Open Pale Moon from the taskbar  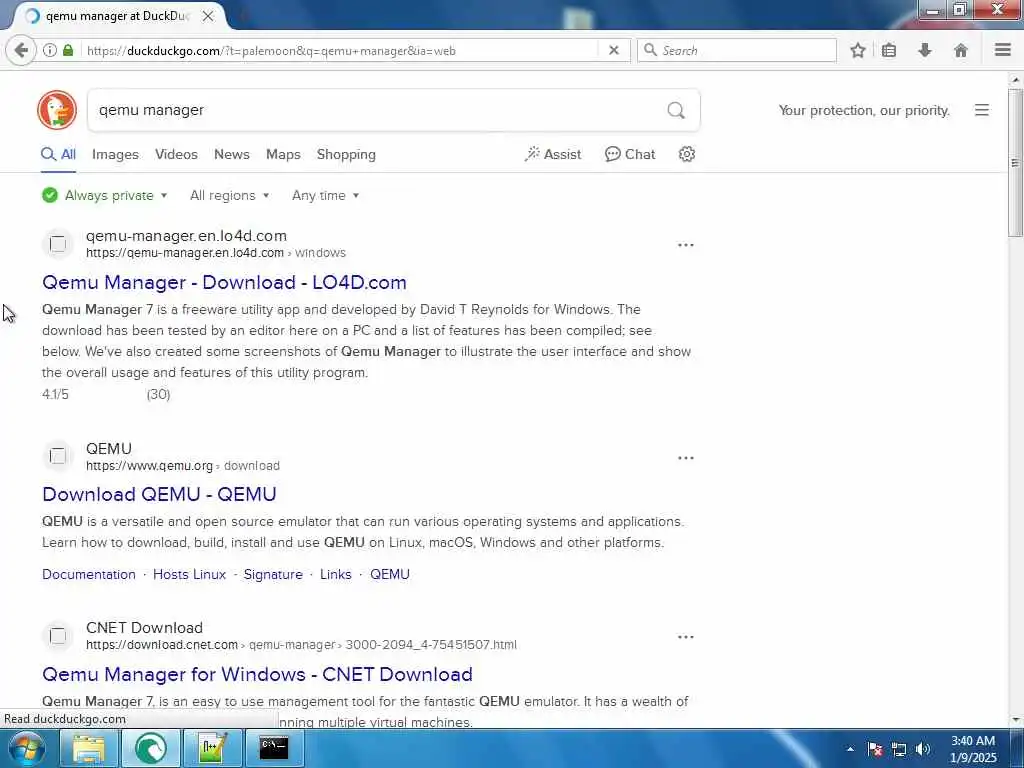(x=151, y=748)
